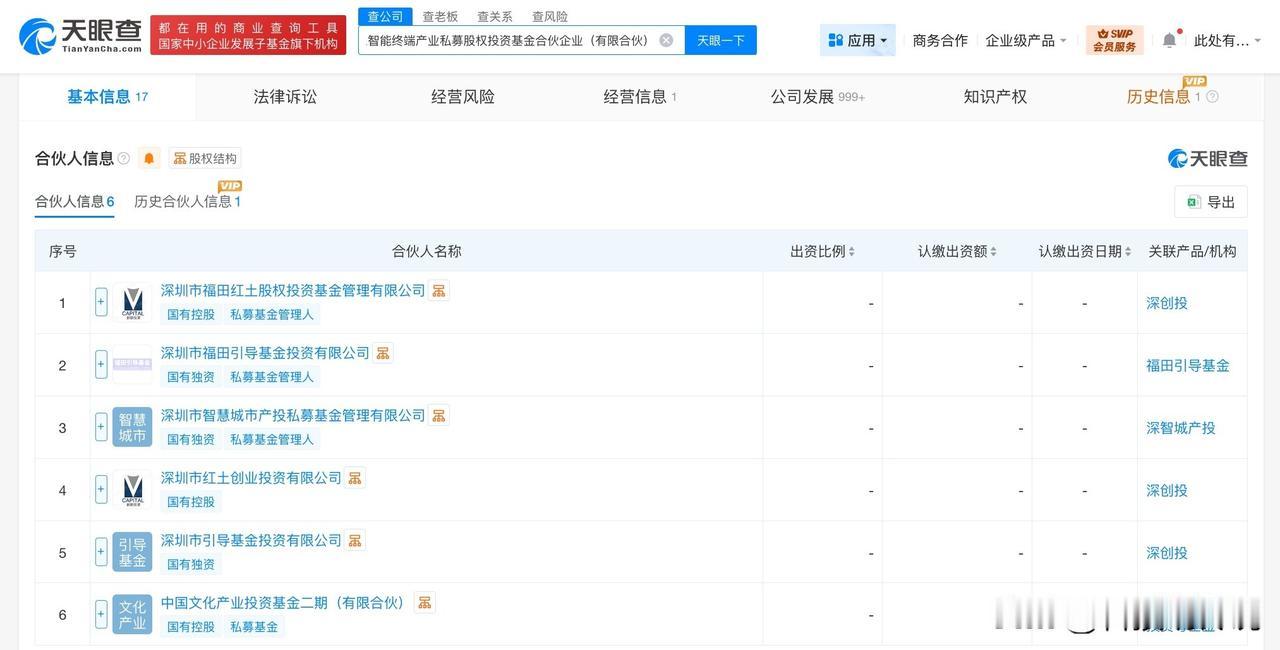Open the 基本信息 tab
1280x650 pixels.
click(107, 97)
